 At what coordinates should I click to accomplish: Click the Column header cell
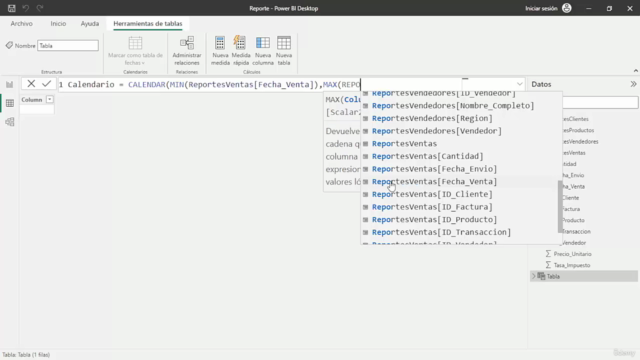point(37,100)
